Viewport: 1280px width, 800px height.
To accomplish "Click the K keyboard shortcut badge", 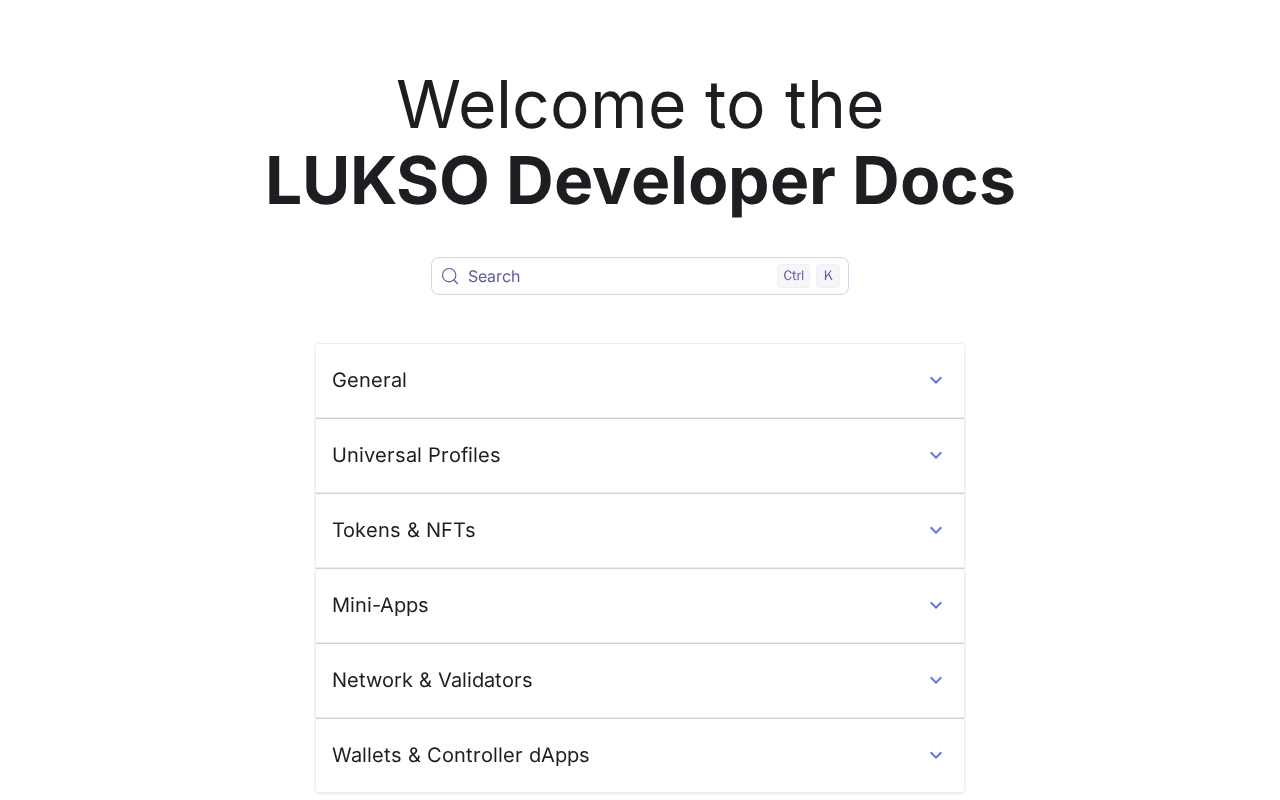I will coord(828,276).
